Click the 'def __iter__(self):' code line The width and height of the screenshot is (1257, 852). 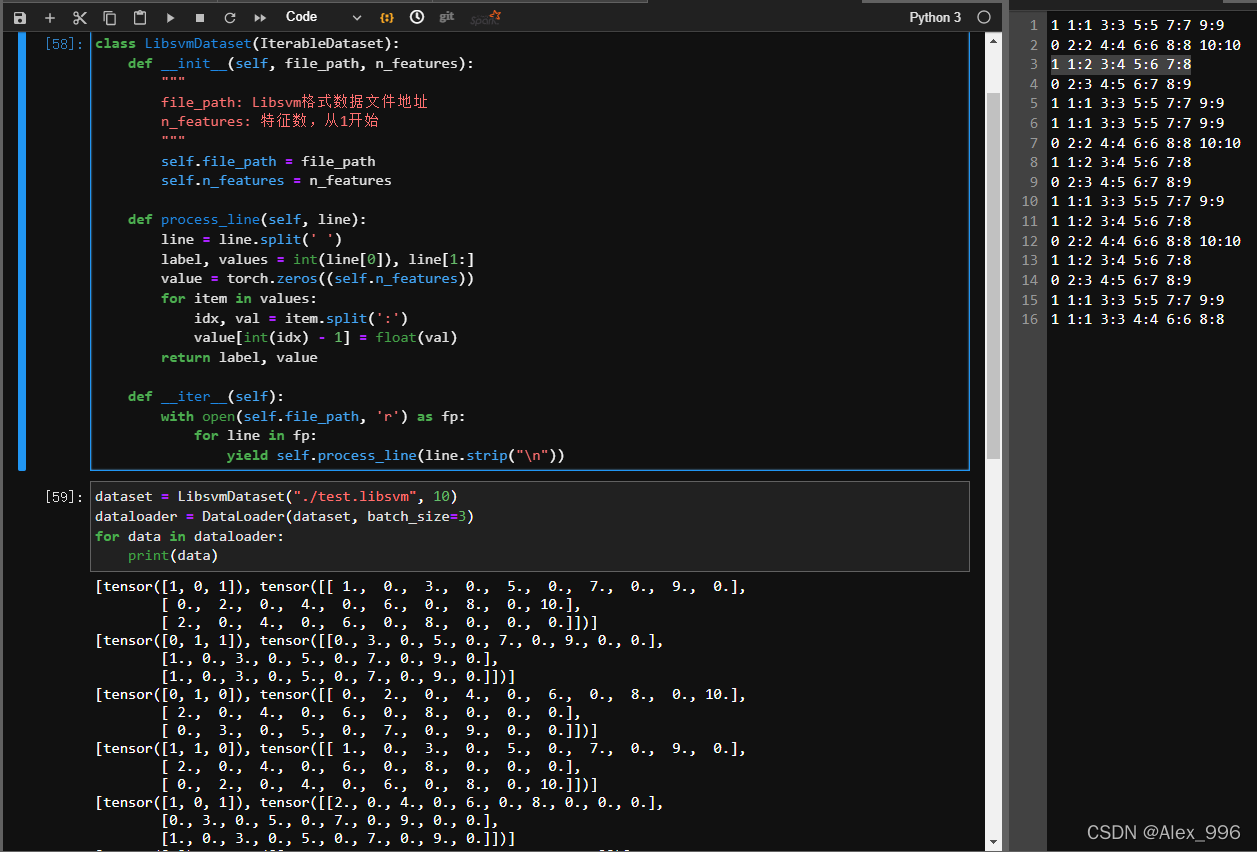206,396
